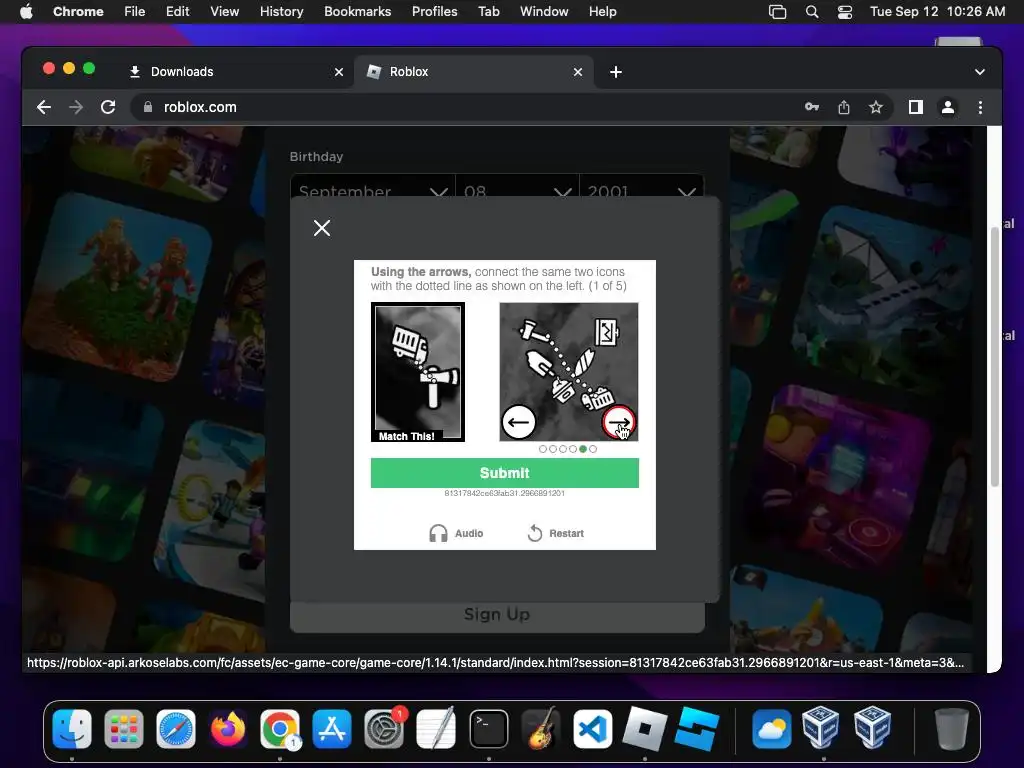Restart the captcha challenge

[x=555, y=533]
